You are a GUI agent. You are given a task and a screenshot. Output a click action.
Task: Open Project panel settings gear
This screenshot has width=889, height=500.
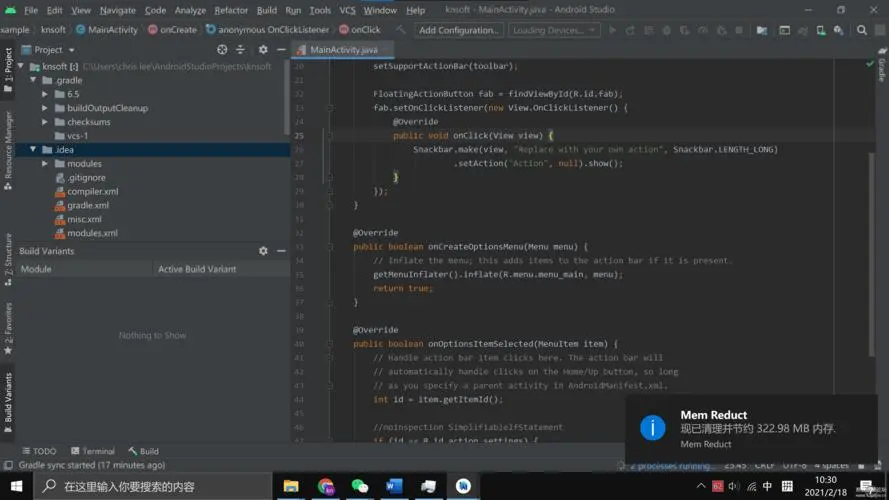(x=263, y=49)
